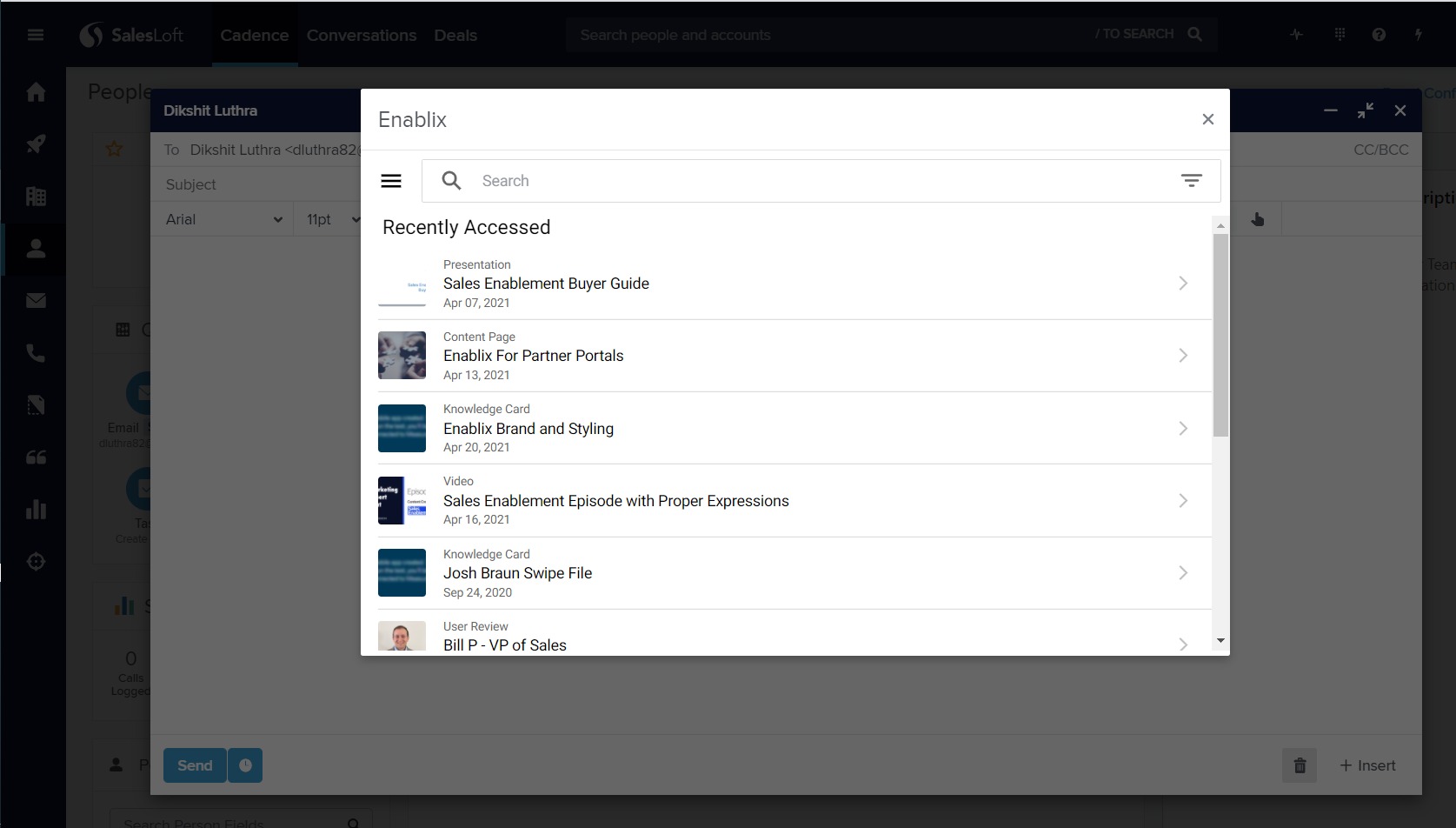Open the Accounts building icon in sidebar
Viewport: 1456px width, 828px height.
click(36, 197)
